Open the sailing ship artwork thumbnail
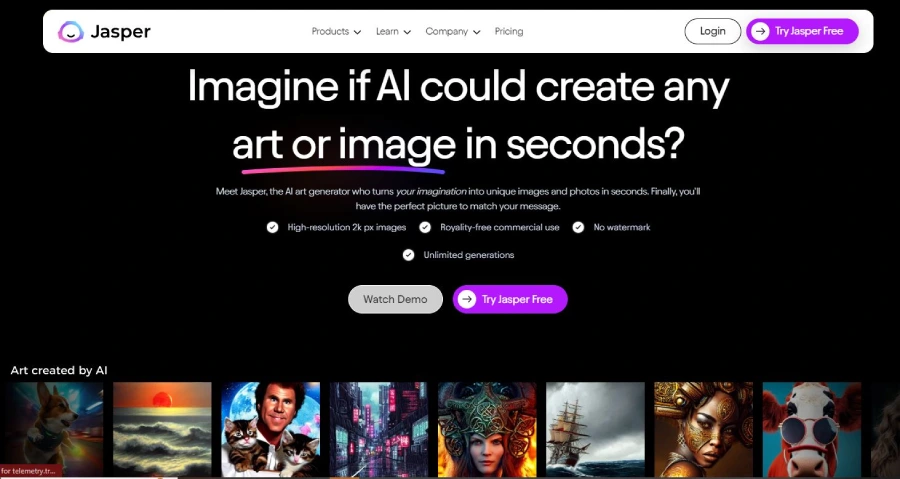Screen dimensions: 900x479 click(595, 430)
